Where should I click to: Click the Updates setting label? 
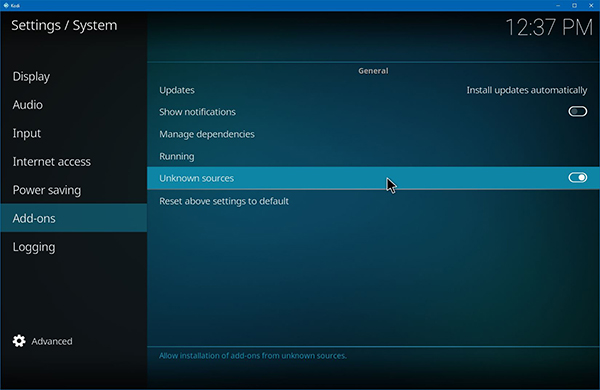[x=177, y=90]
